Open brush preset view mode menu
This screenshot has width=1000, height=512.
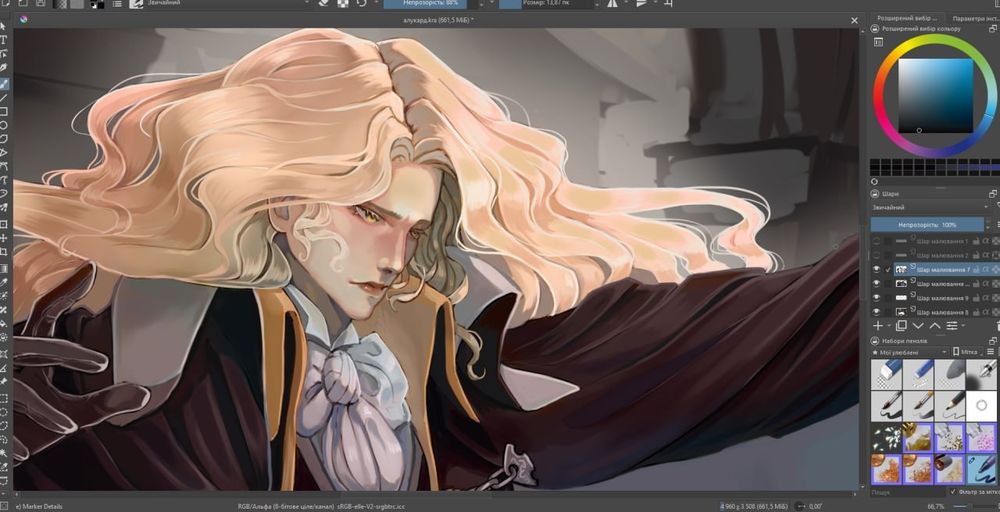[x=992, y=352]
